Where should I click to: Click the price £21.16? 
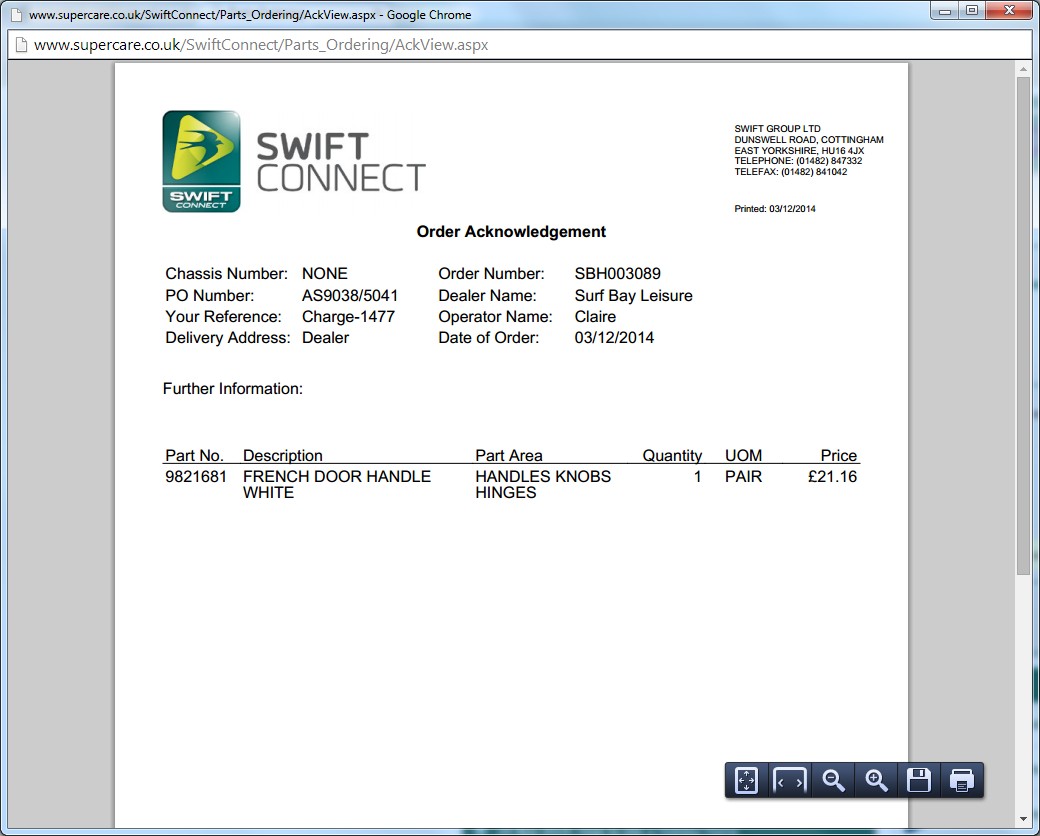(x=832, y=476)
